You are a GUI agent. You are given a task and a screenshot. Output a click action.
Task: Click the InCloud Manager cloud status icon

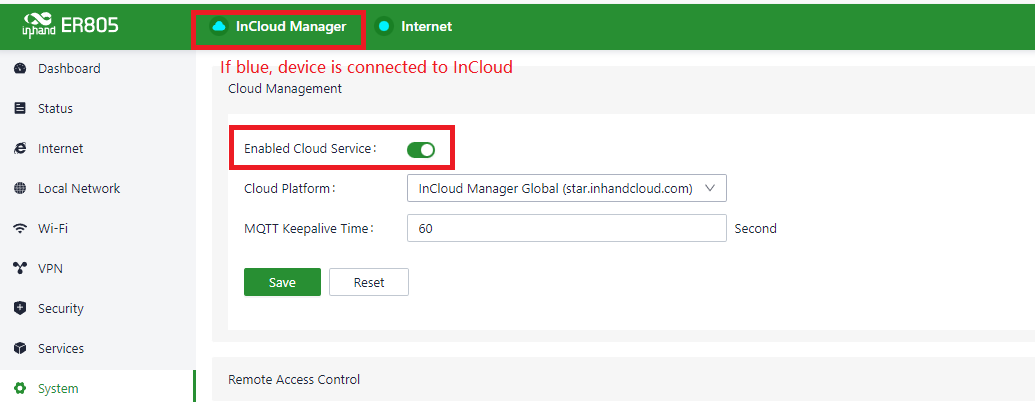coord(218,26)
